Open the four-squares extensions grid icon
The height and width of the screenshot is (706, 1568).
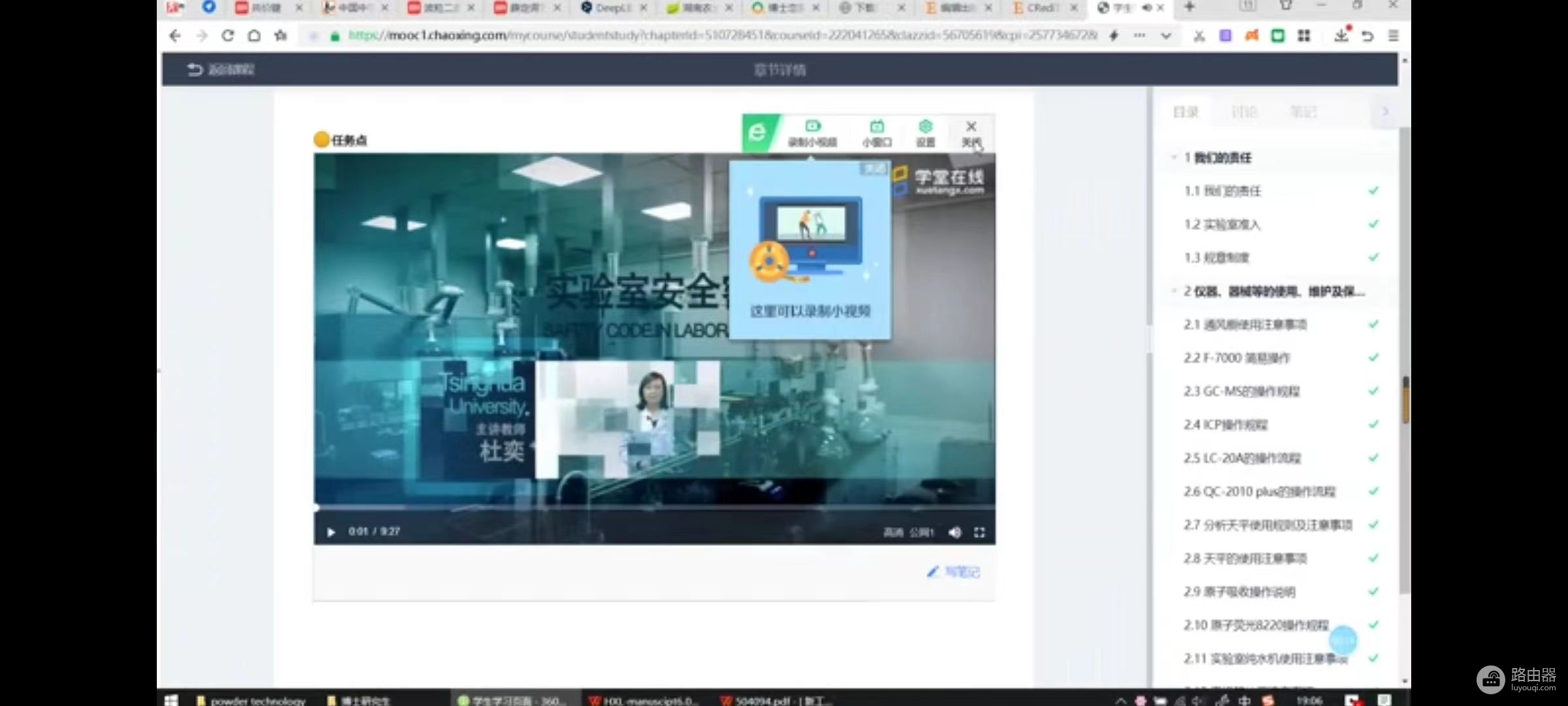1304,35
